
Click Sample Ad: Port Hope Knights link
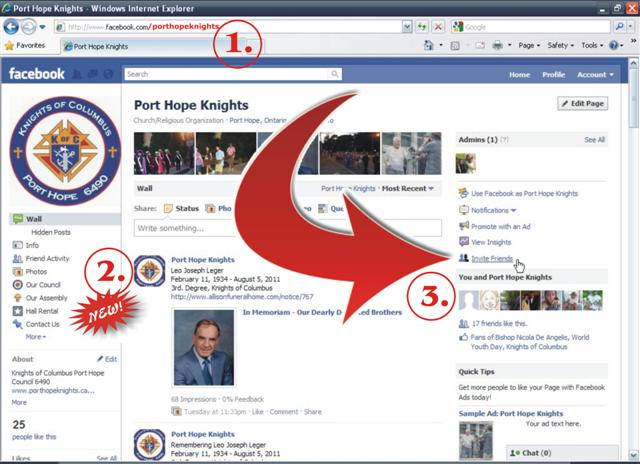(511, 413)
